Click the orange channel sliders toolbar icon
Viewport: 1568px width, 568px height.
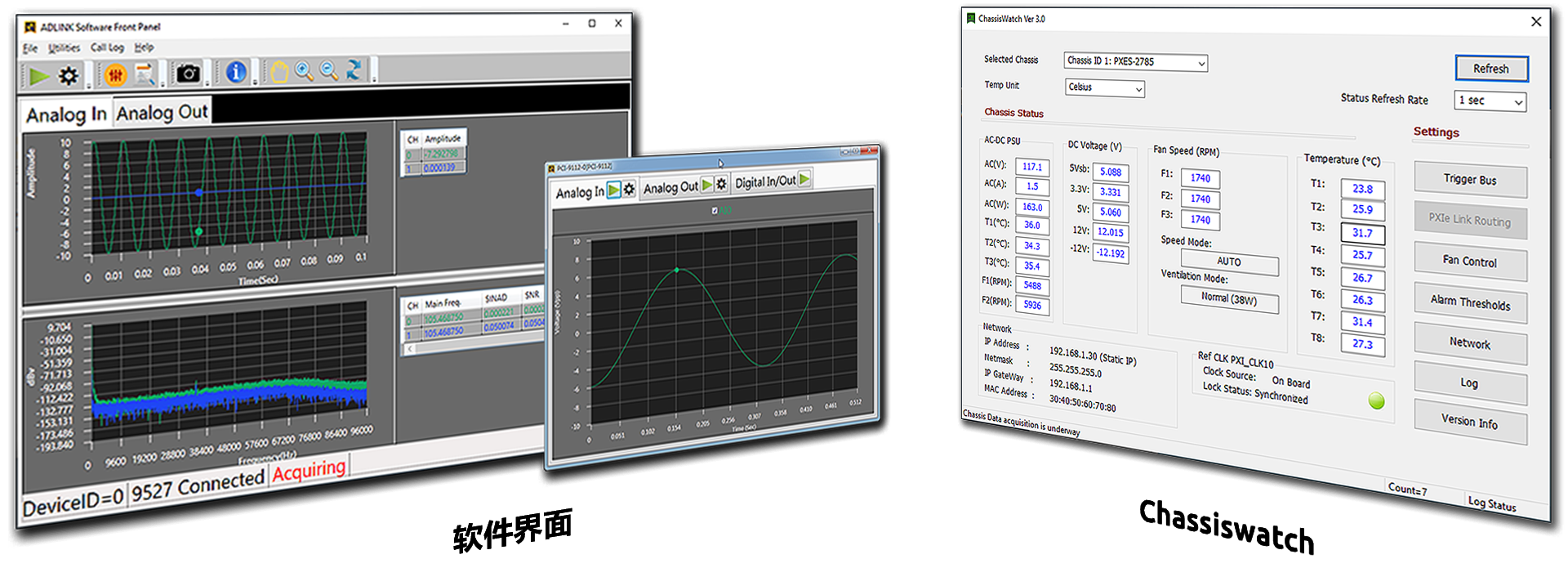click(x=116, y=75)
